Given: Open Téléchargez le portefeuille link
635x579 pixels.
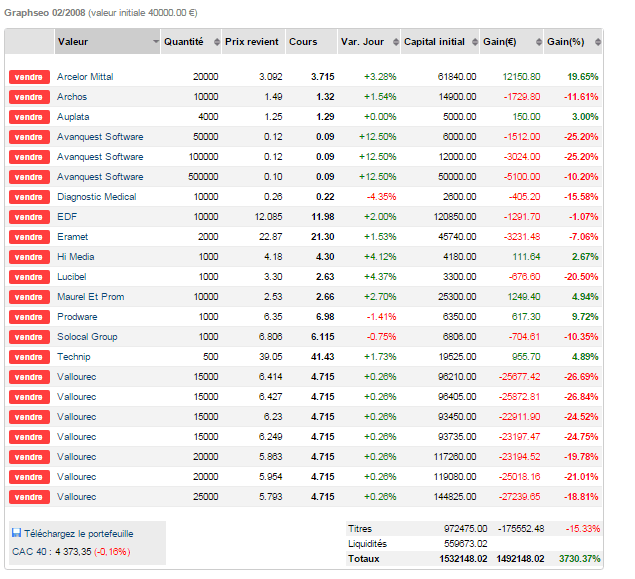Looking at the screenshot, I should pos(78,534).
